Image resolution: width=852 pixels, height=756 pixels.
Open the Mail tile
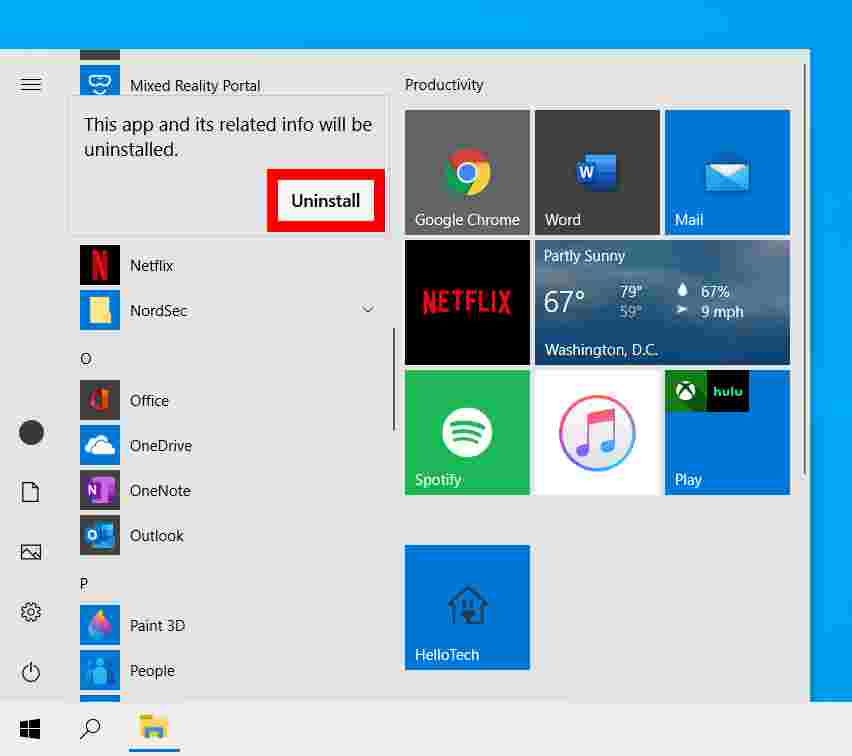click(x=728, y=172)
